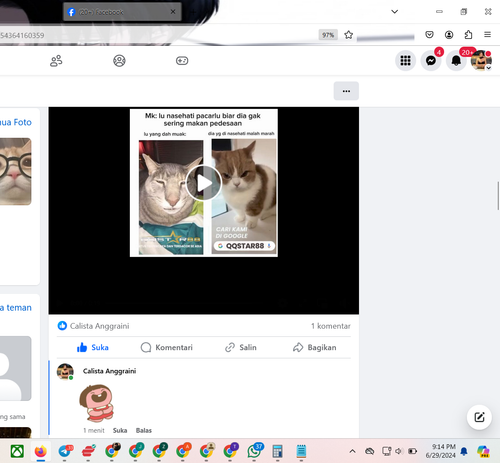Screen dimensions: 500x463
Task: Play the cat meme video
Action: pos(204,183)
